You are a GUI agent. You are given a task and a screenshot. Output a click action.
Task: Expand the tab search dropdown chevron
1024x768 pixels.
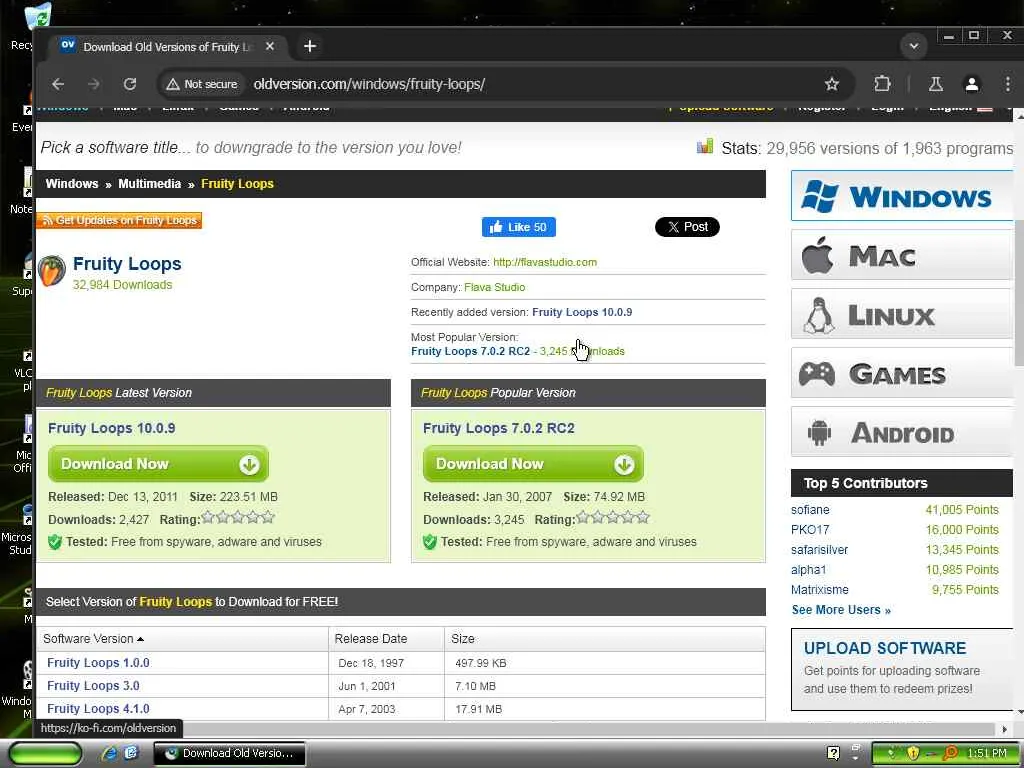(914, 46)
